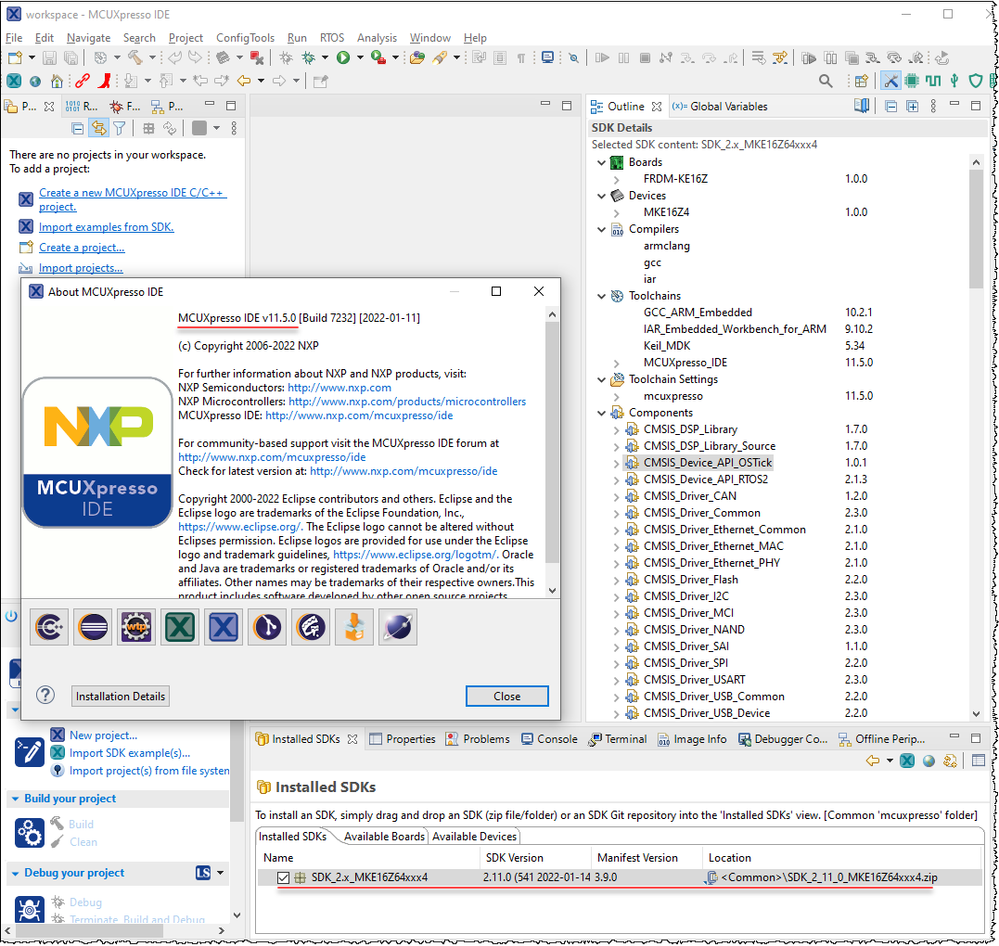Click the Save icon in the toolbar
The height and width of the screenshot is (946, 999).
pyautogui.click(x=48, y=57)
